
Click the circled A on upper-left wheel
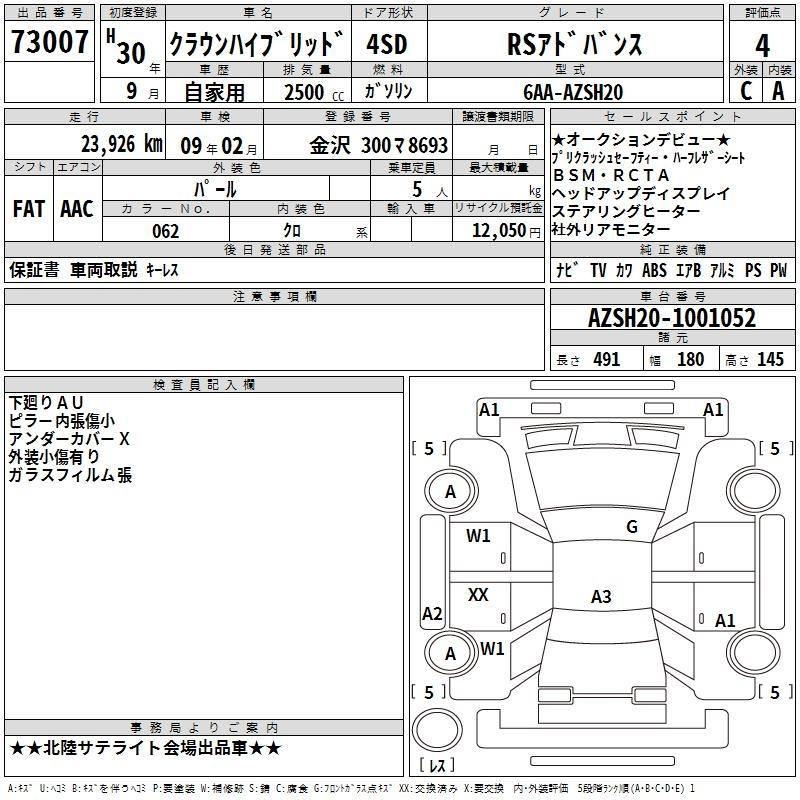click(x=450, y=491)
